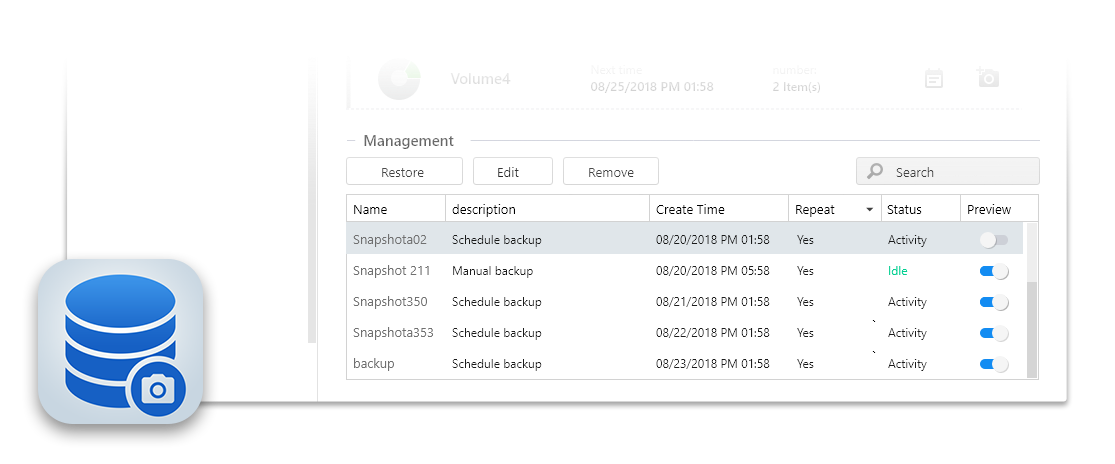Sort by the Name column header
1115x464 pixels.
pyautogui.click(x=370, y=209)
